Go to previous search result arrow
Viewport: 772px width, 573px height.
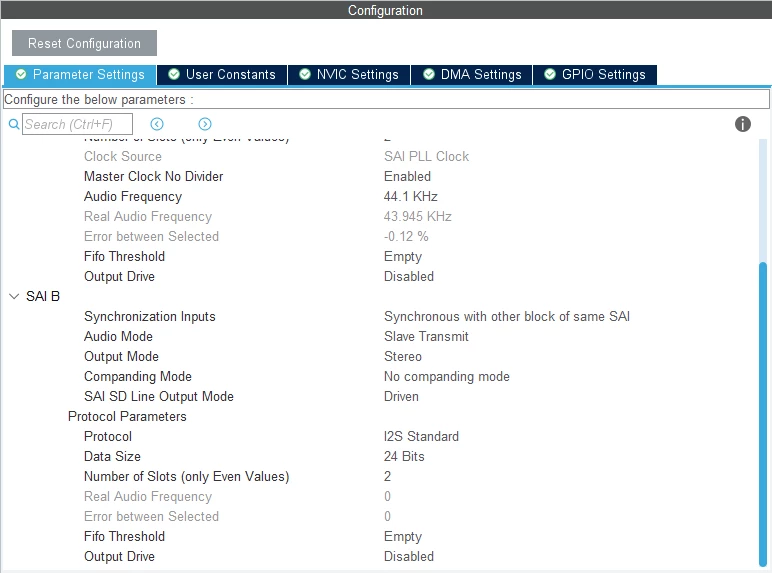157,124
